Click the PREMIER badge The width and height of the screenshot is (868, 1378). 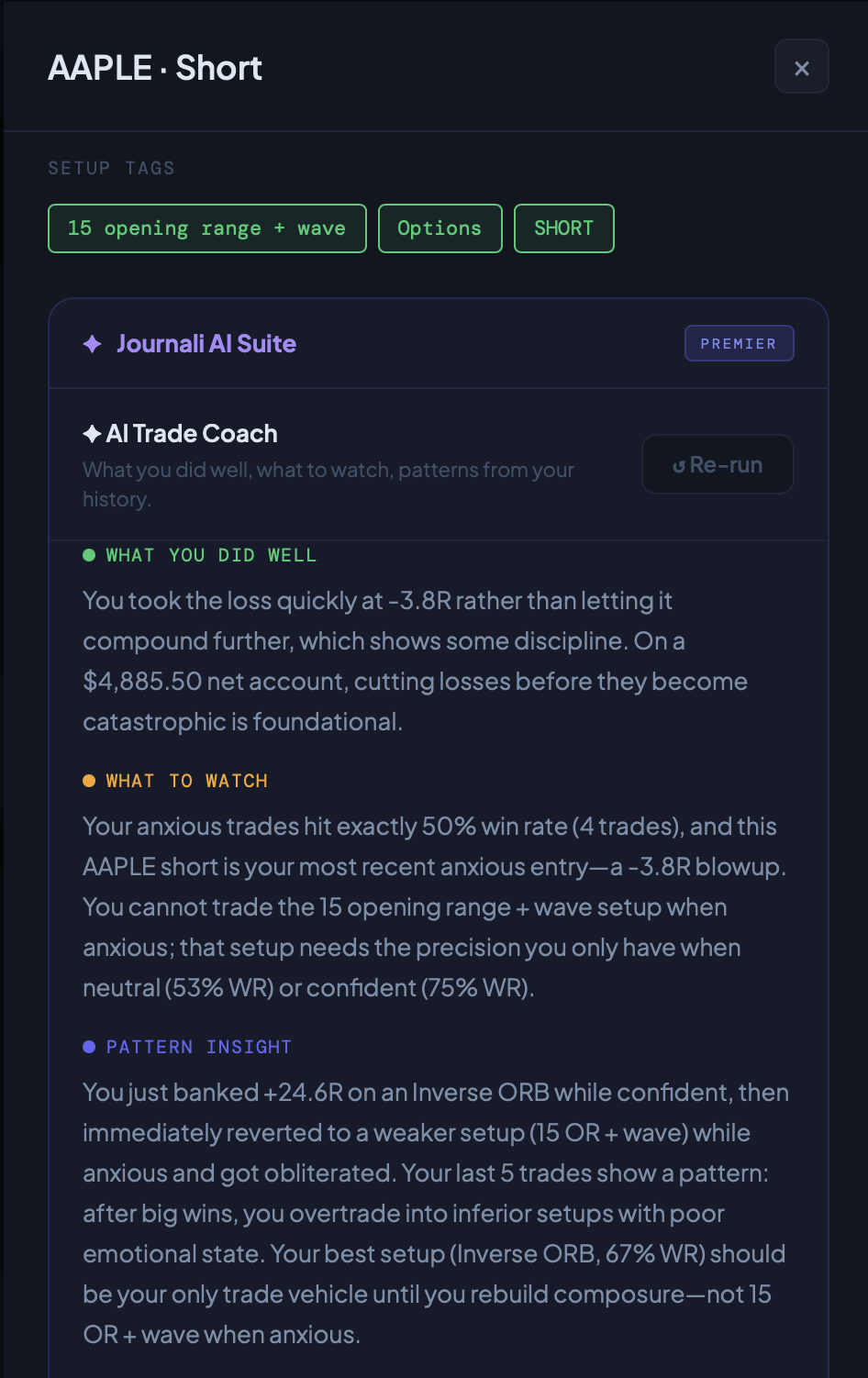[739, 343]
